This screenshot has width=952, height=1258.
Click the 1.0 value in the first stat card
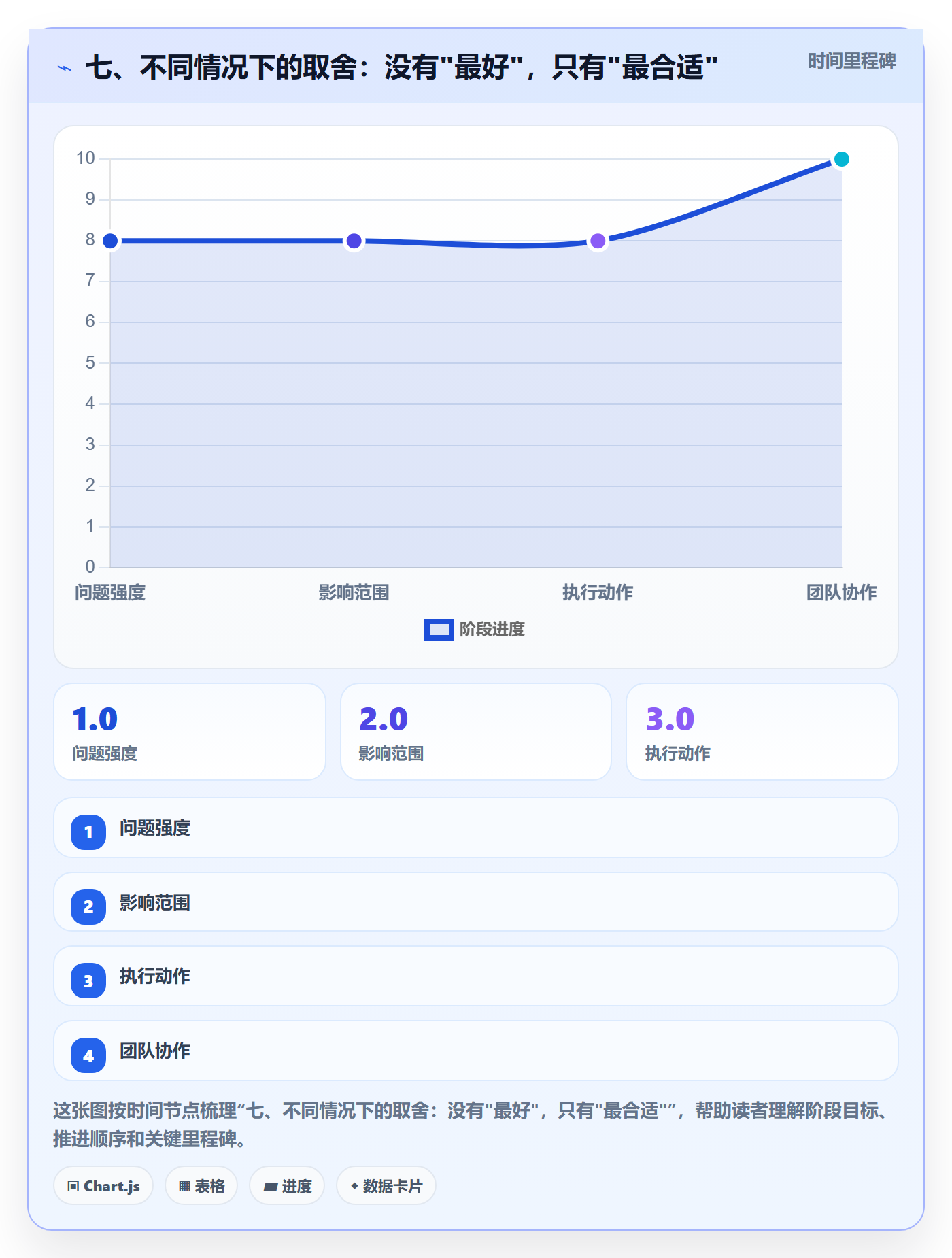coord(95,719)
